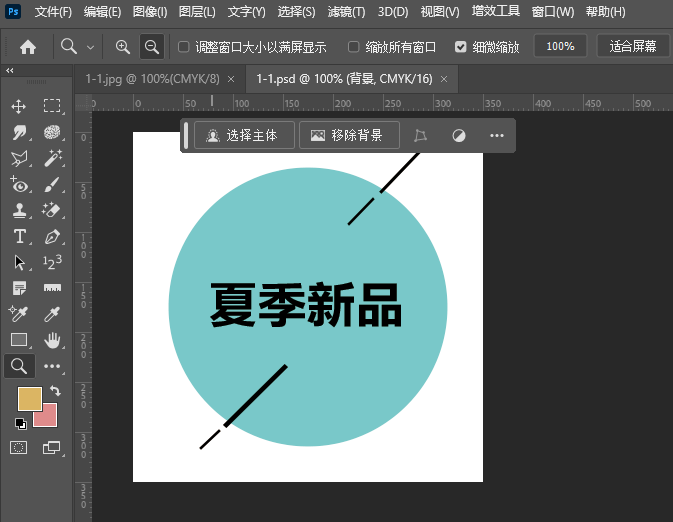Open the 文字(Y) menu
The height and width of the screenshot is (522, 673).
tap(246, 12)
